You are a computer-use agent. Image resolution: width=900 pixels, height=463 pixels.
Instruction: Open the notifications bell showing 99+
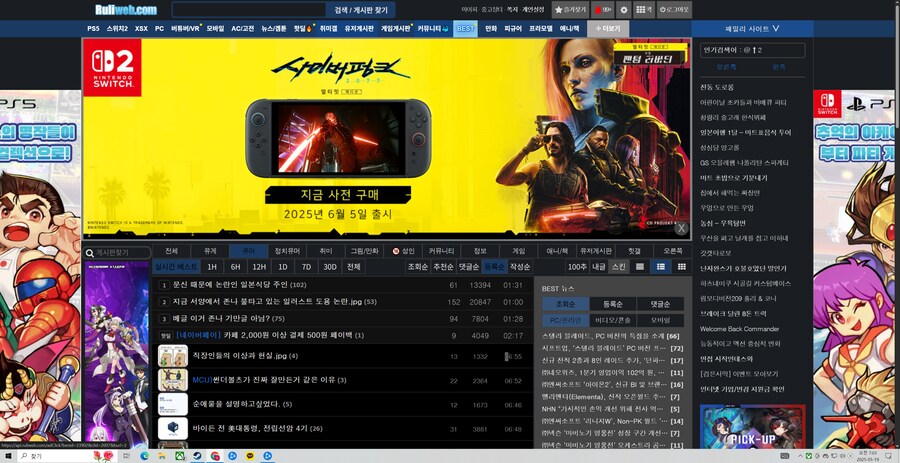point(603,10)
